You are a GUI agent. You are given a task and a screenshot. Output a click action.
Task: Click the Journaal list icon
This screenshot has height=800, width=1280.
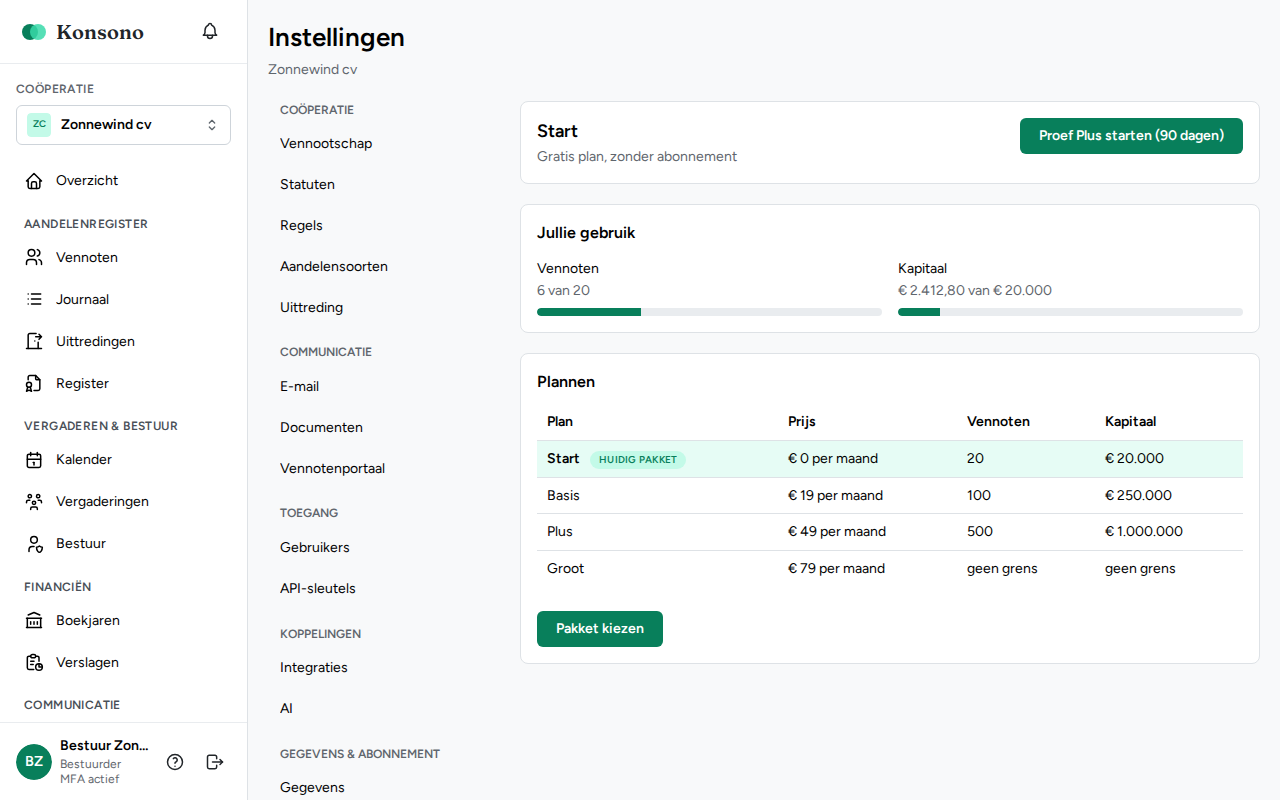click(x=34, y=300)
